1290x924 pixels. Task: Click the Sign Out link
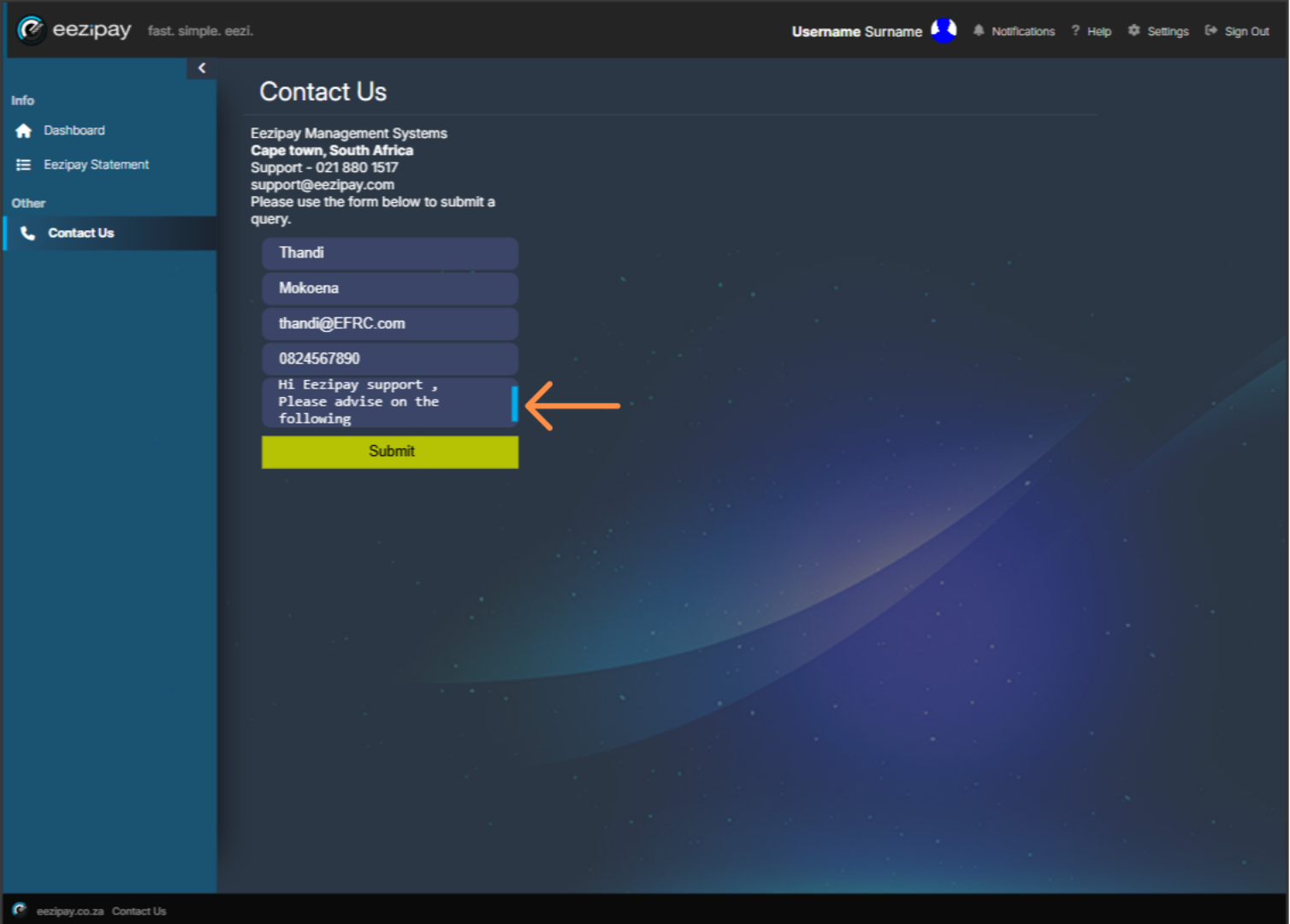(1246, 32)
